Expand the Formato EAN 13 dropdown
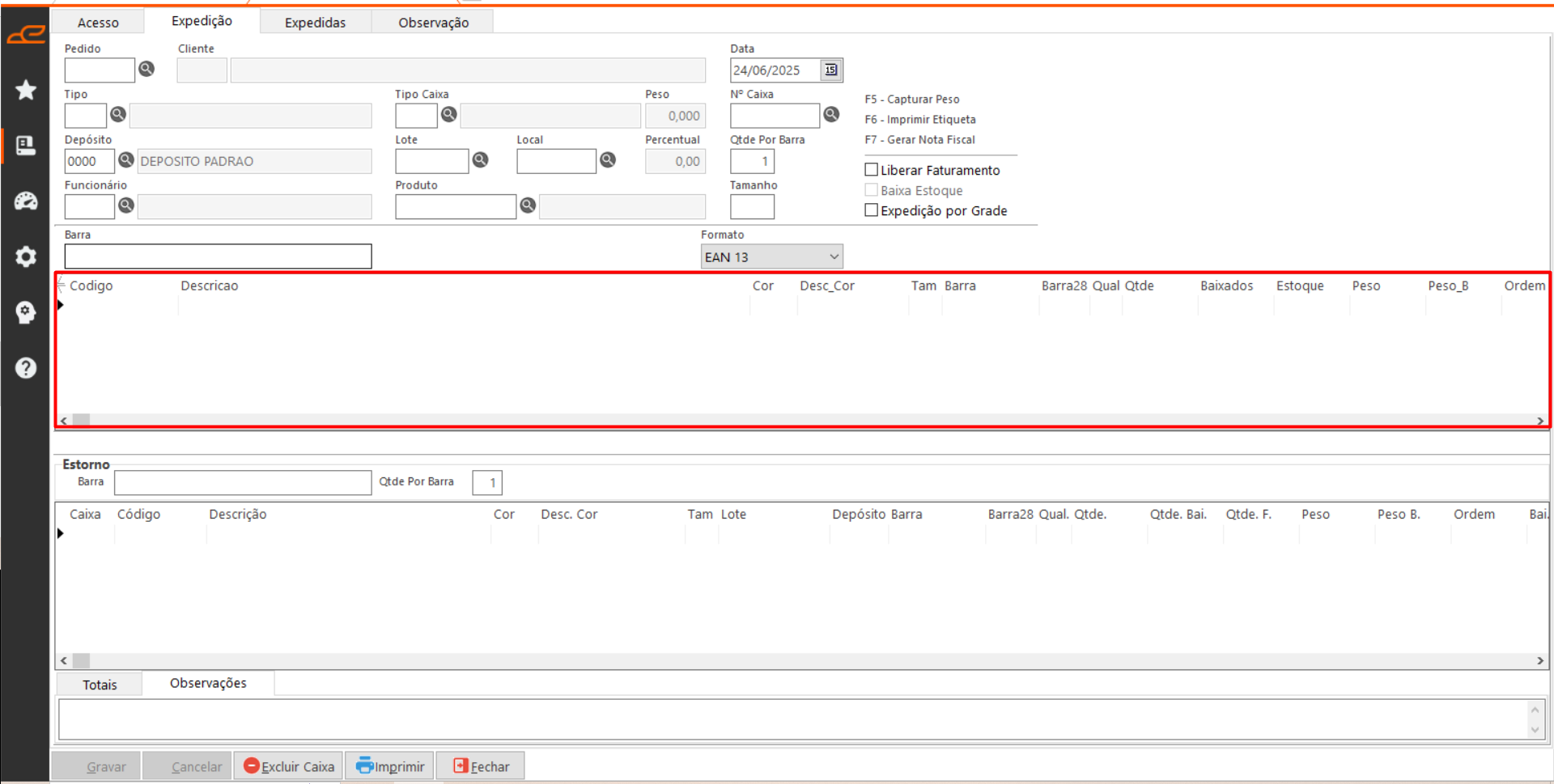1554x784 pixels. 834,257
